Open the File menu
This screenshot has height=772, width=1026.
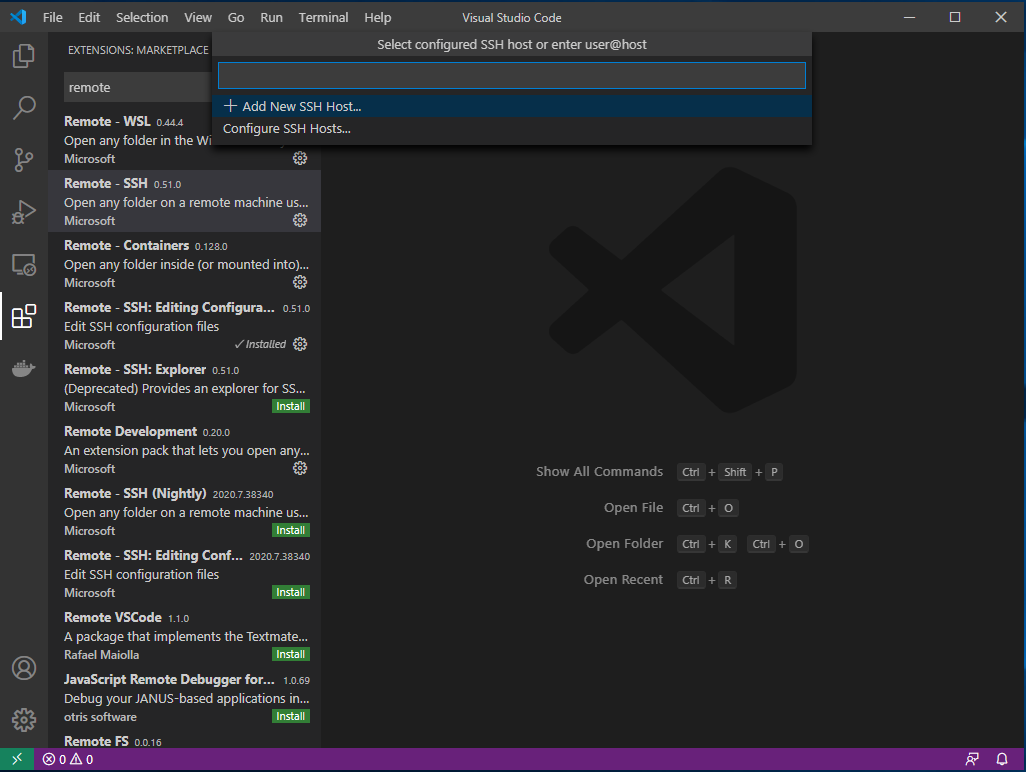[x=52, y=18]
